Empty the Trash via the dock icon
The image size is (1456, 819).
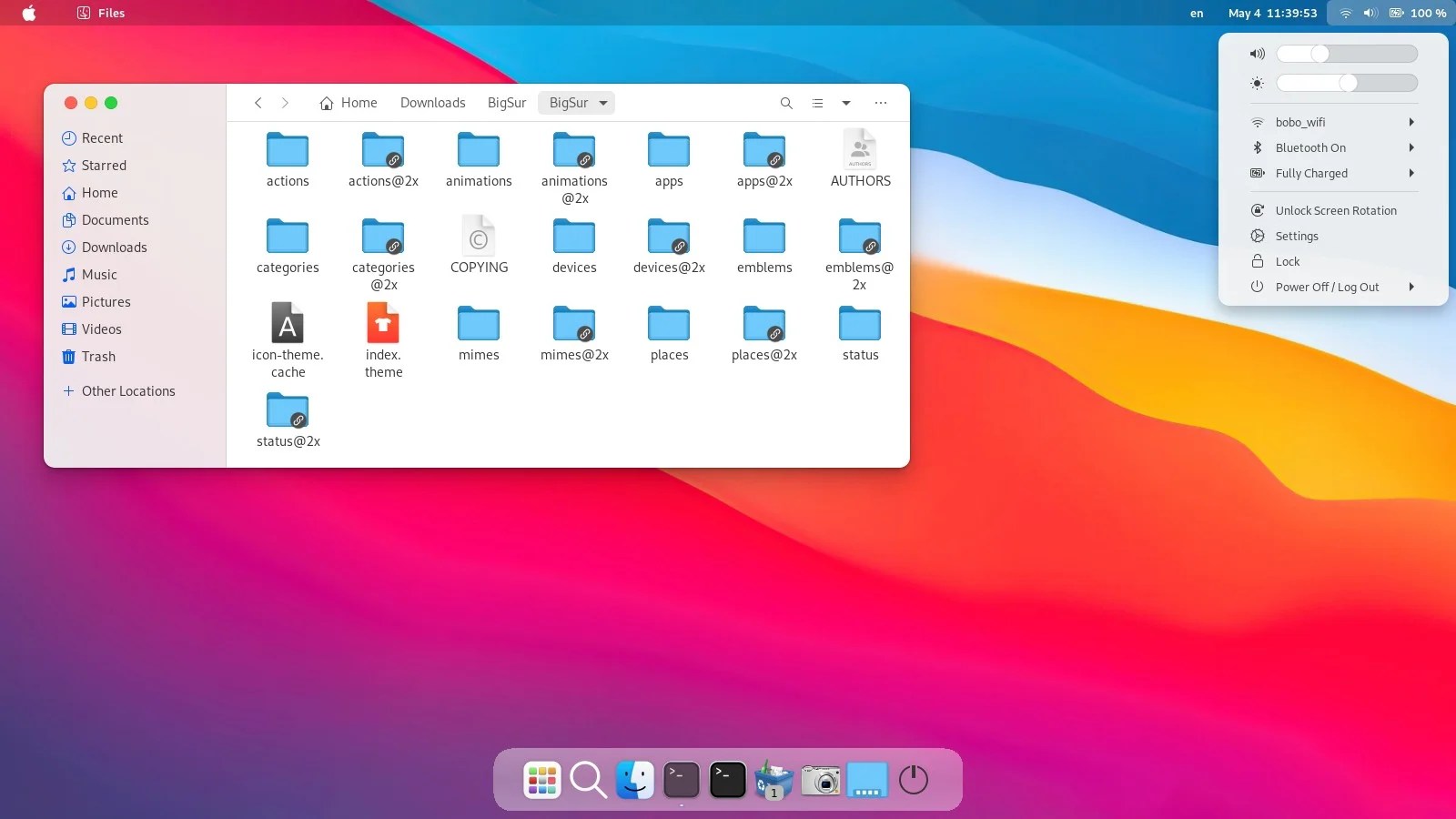coord(773,780)
